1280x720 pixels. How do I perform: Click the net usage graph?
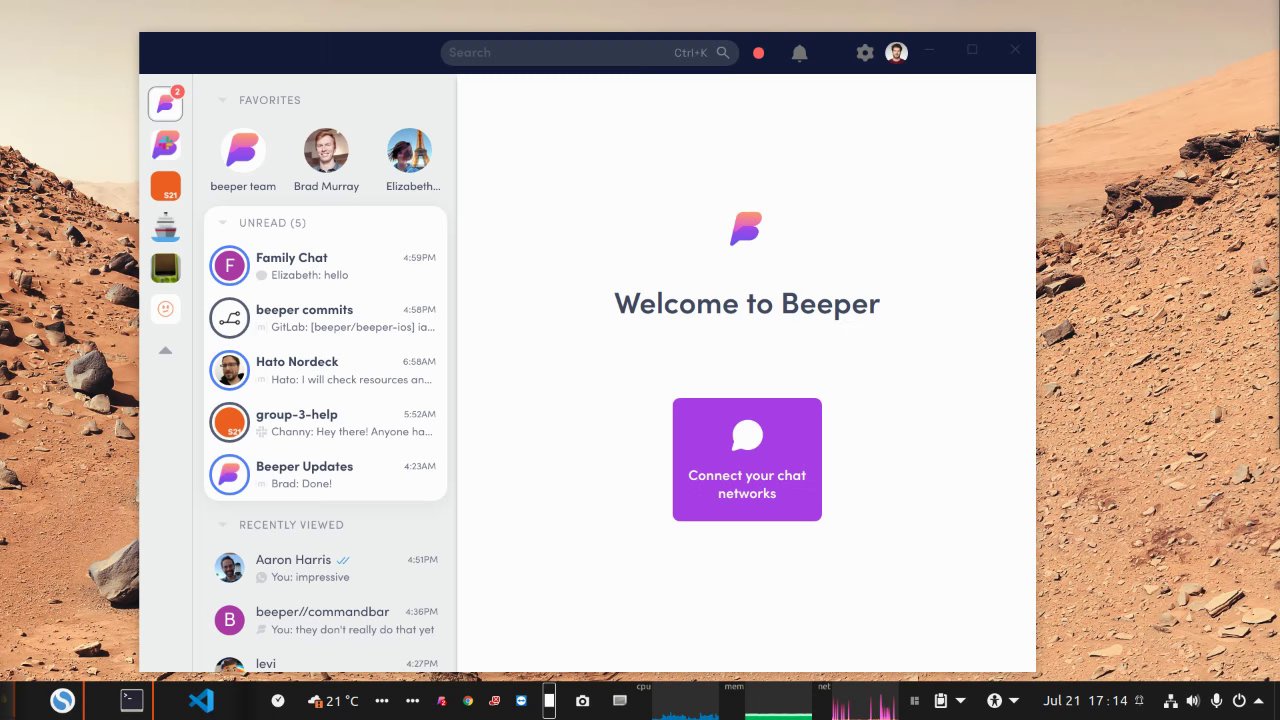point(864,701)
